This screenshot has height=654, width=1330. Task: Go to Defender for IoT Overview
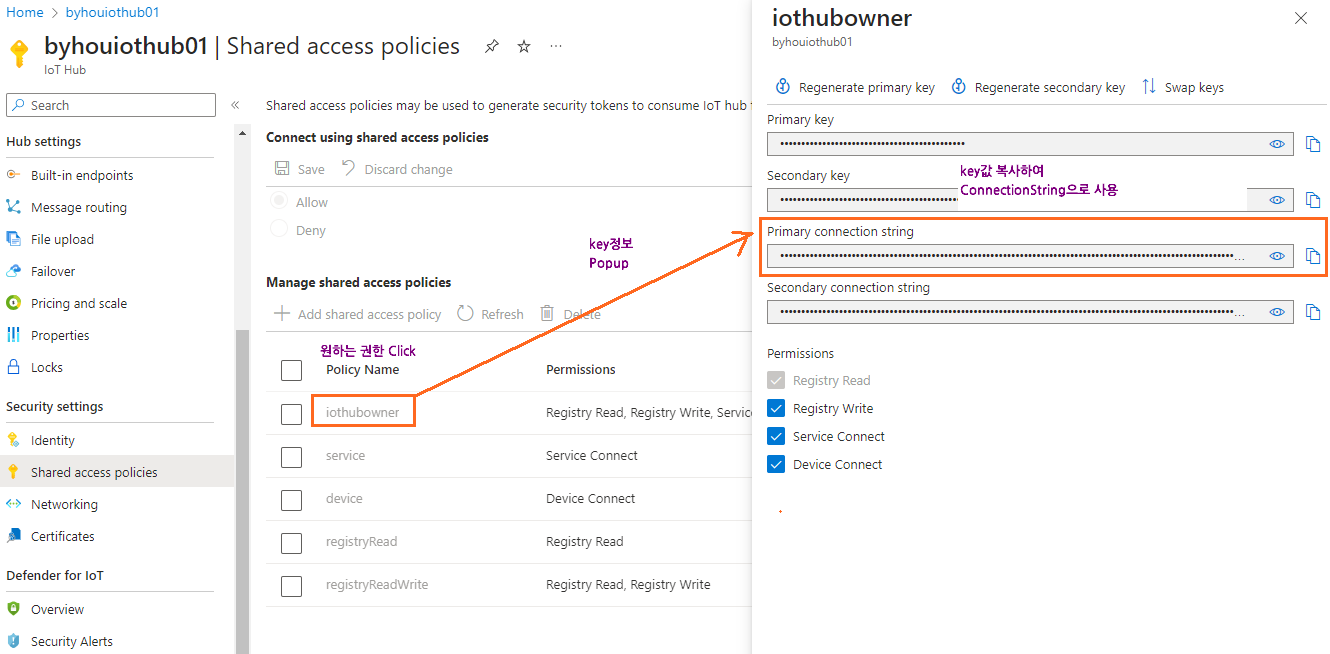[x=57, y=609]
